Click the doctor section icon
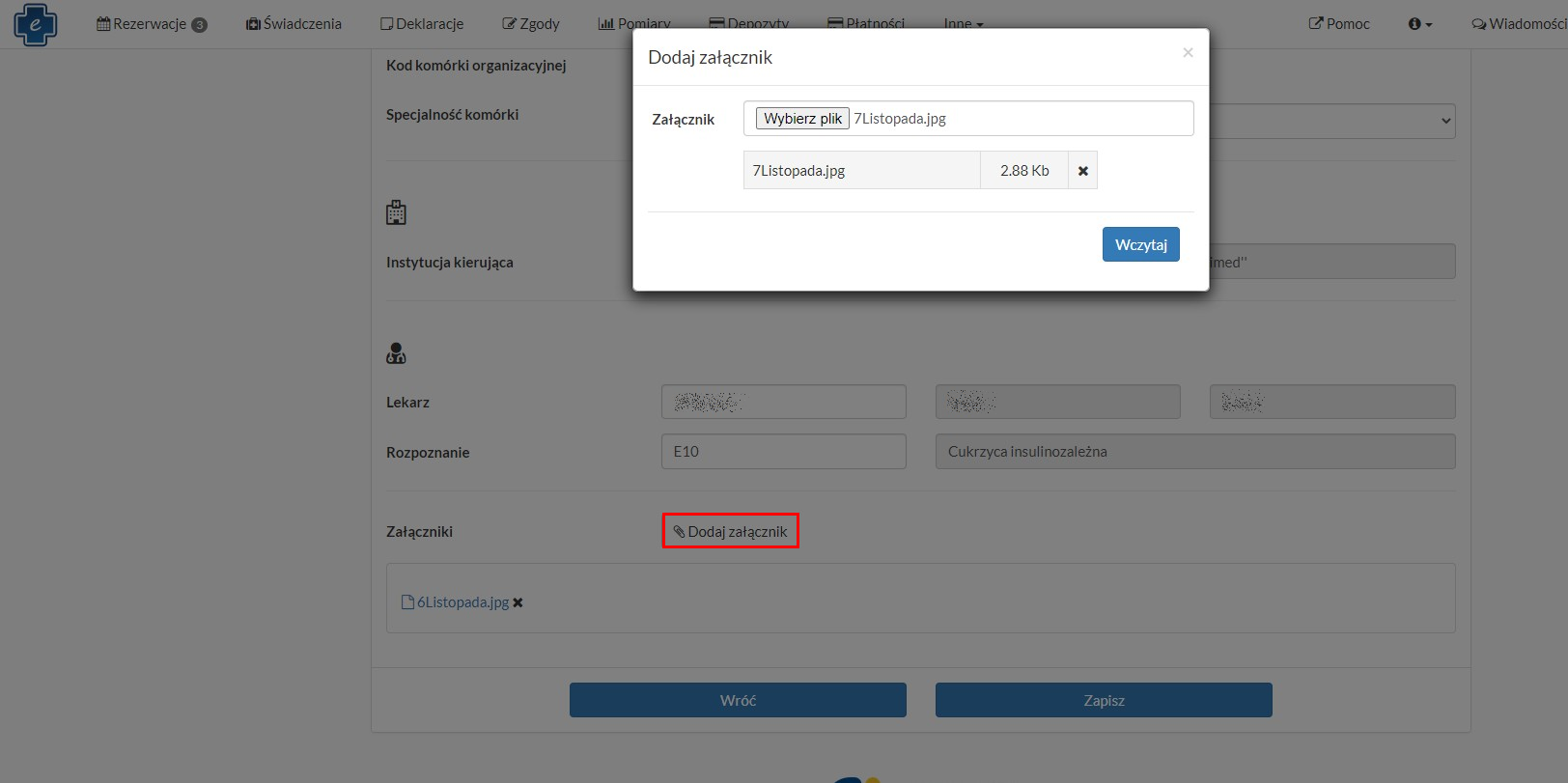The height and width of the screenshot is (783, 1568). (x=396, y=353)
